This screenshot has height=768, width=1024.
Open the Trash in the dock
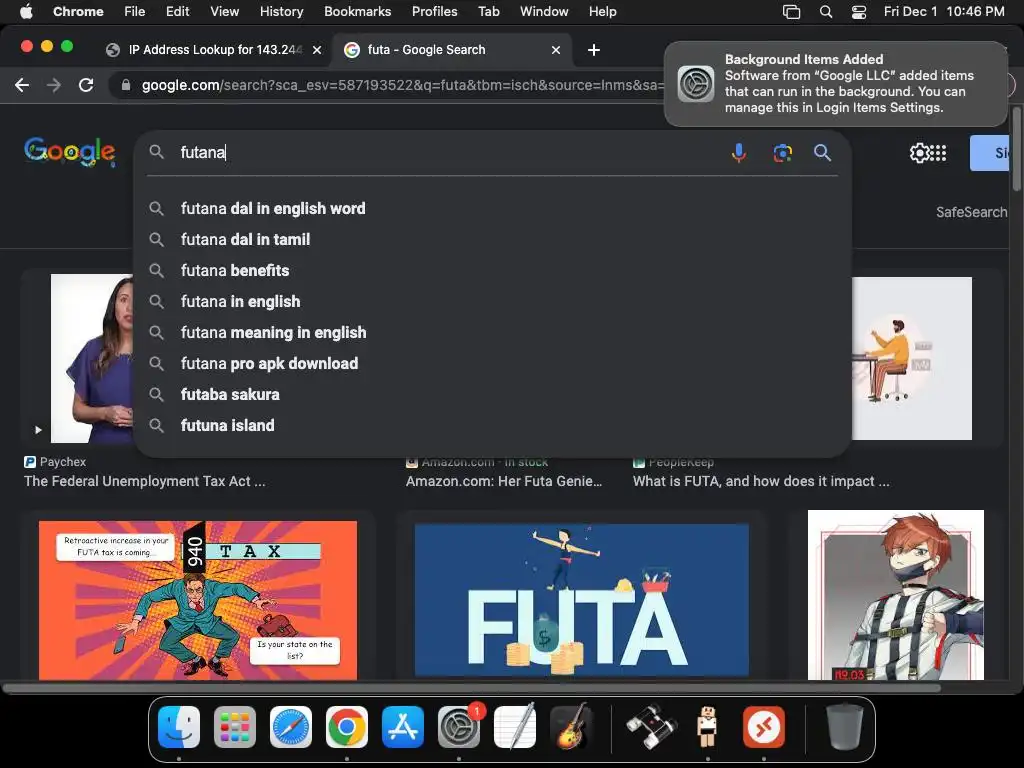pyautogui.click(x=844, y=727)
